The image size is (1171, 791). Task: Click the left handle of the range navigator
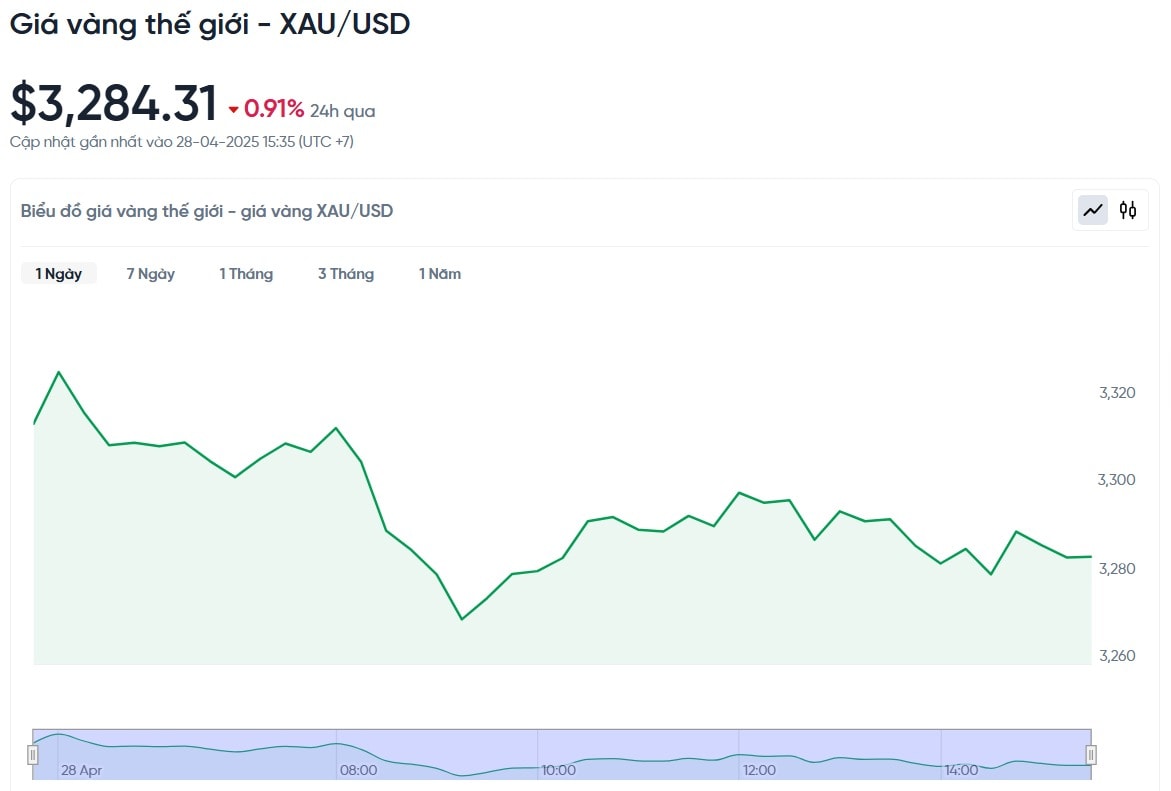(33, 754)
